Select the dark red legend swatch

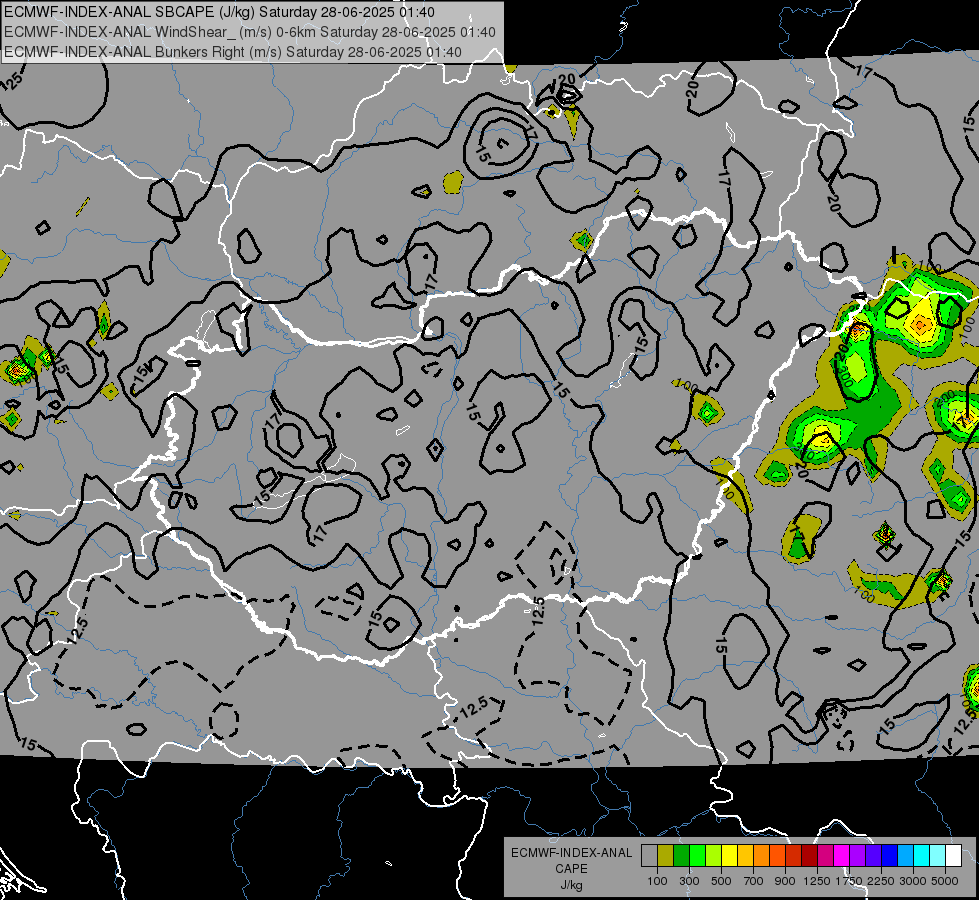tap(809, 855)
